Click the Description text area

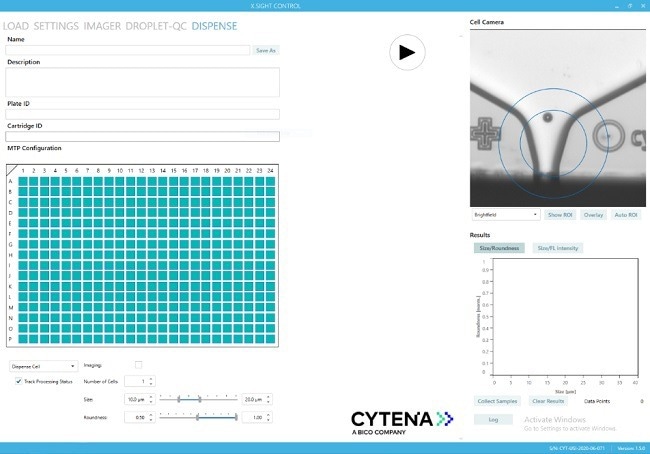(x=142, y=82)
